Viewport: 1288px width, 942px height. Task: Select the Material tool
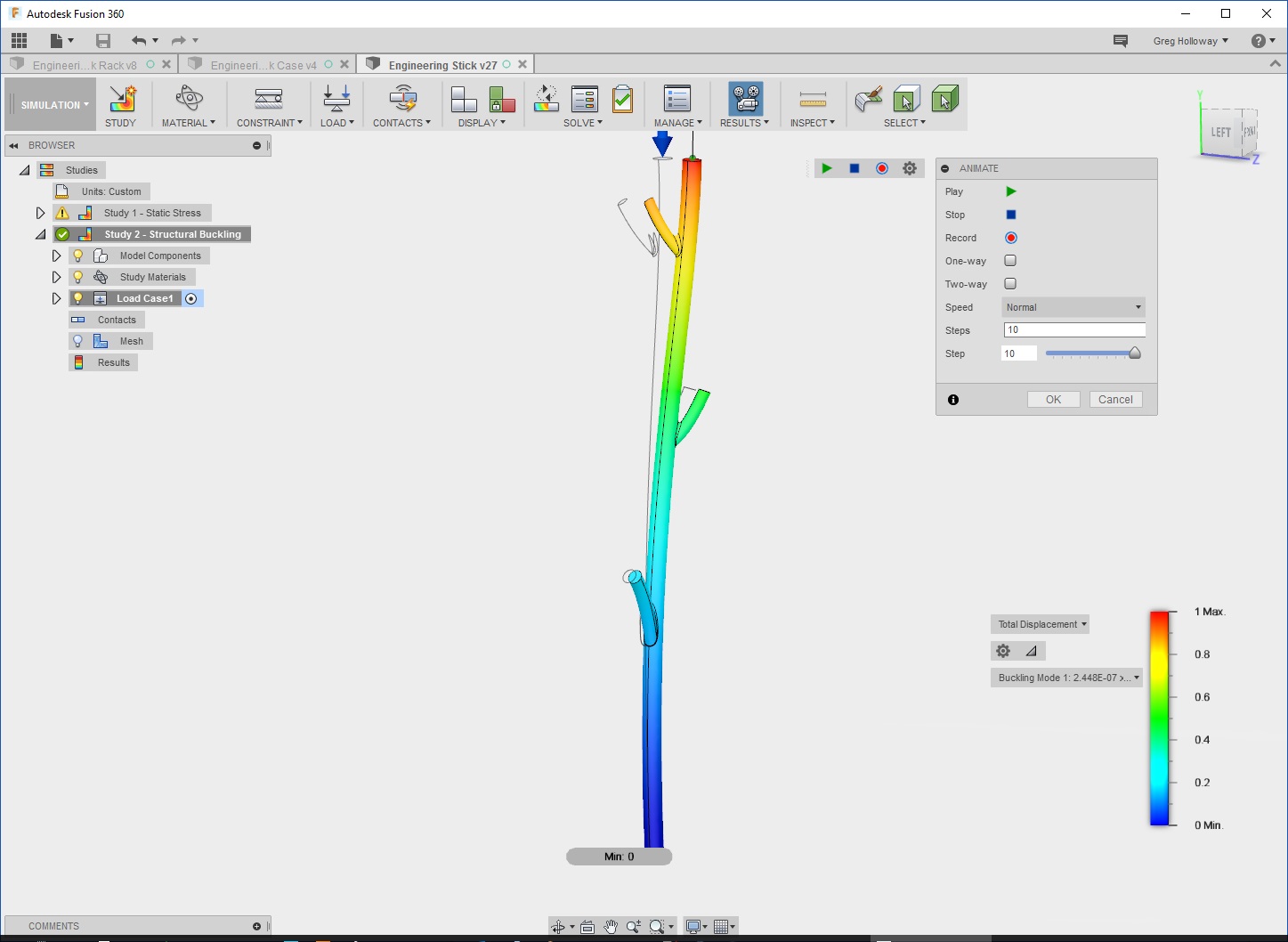pyautogui.click(x=188, y=104)
